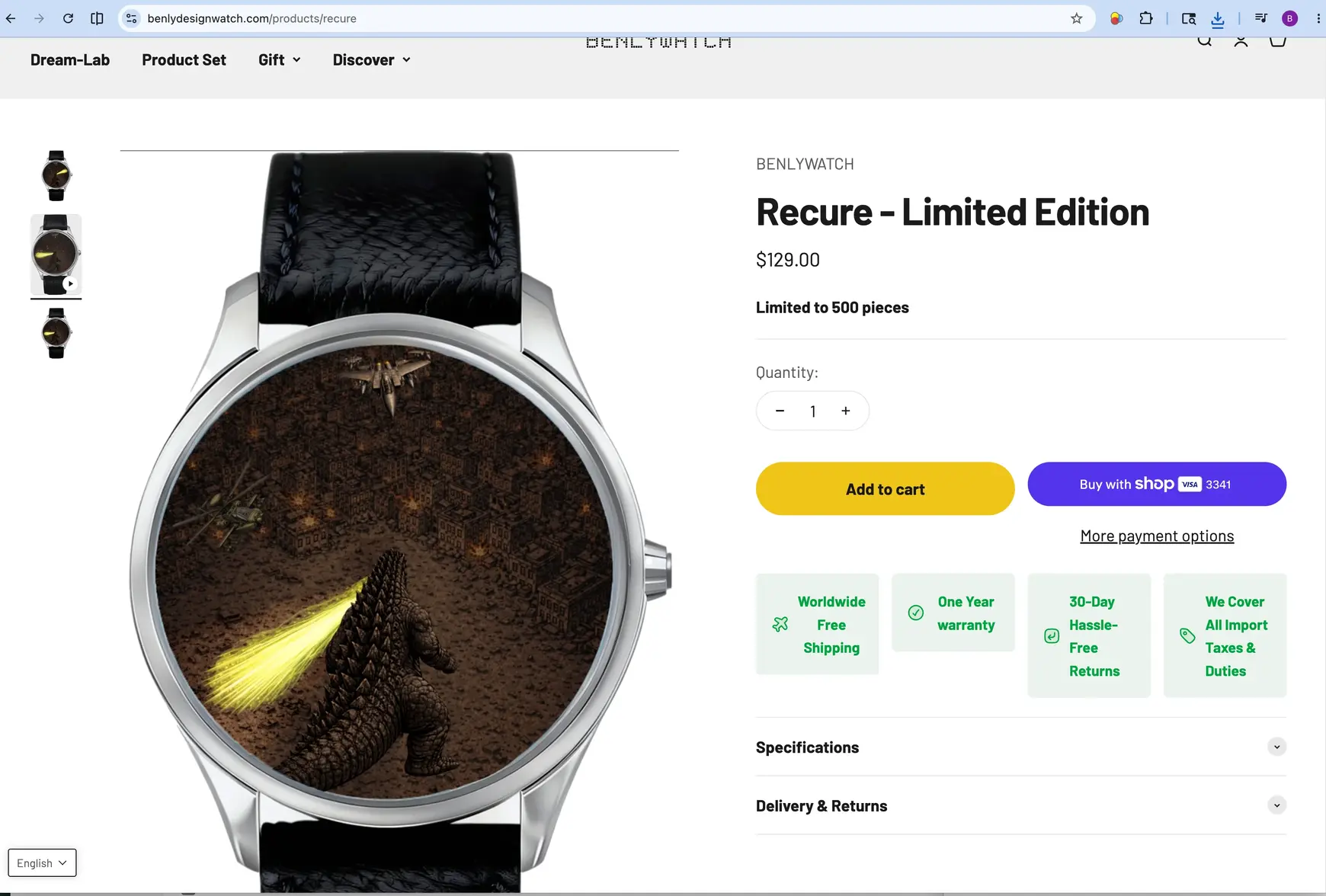Open the English language selector
Image resolution: width=1326 pixels, height=896 pixels.
point(42,862)
